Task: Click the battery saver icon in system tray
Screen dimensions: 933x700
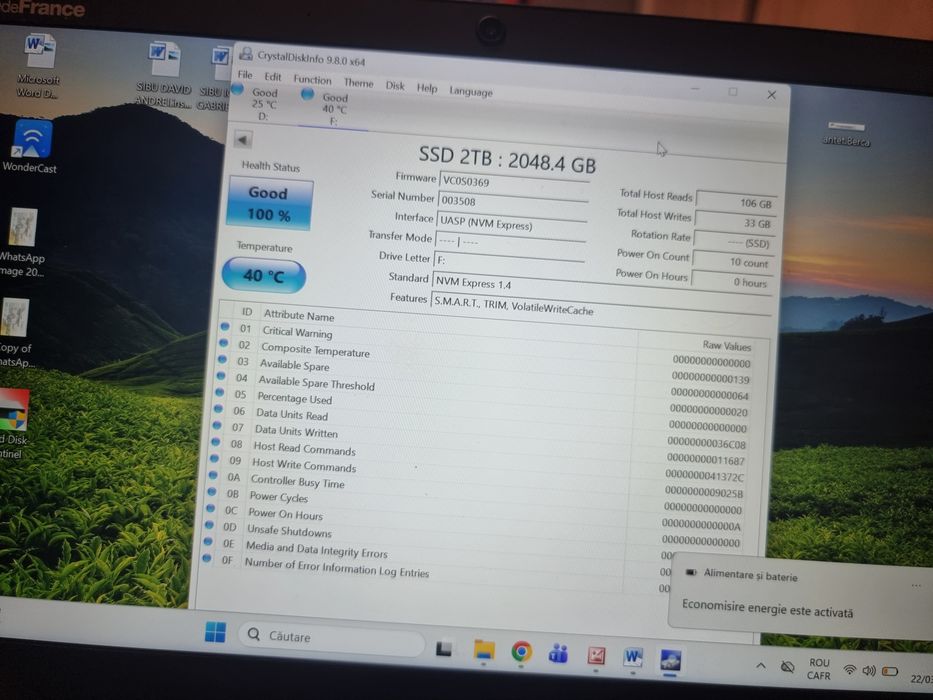Action: [890, 672]
